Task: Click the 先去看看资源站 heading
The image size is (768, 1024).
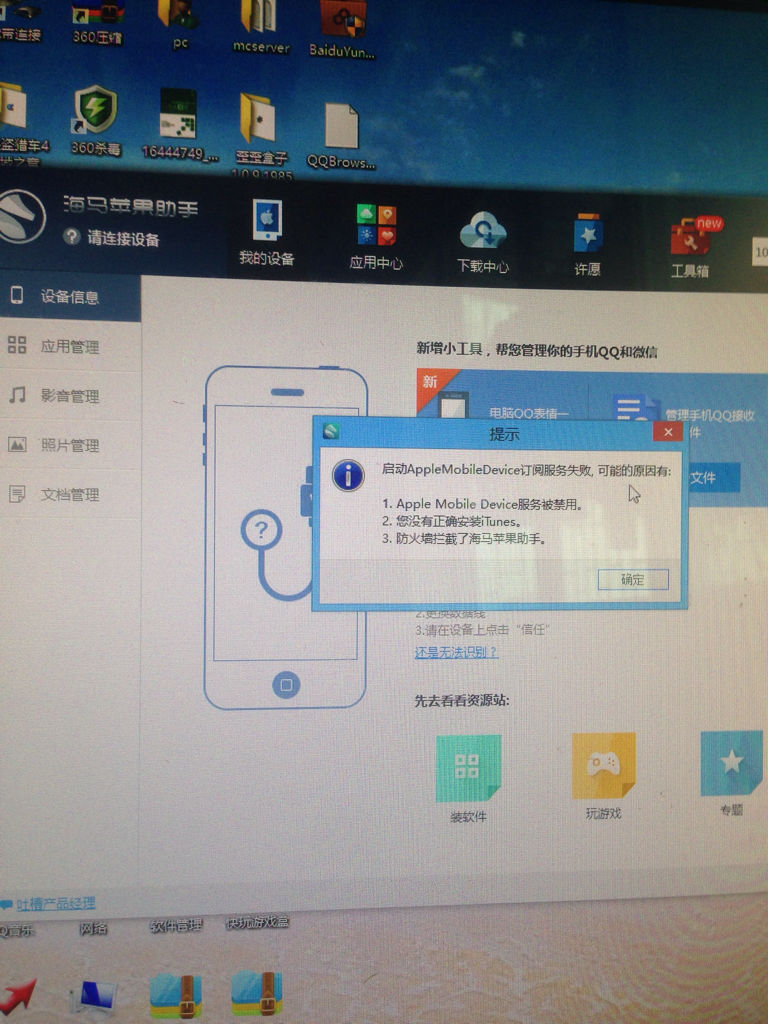Action: (462, 701)
